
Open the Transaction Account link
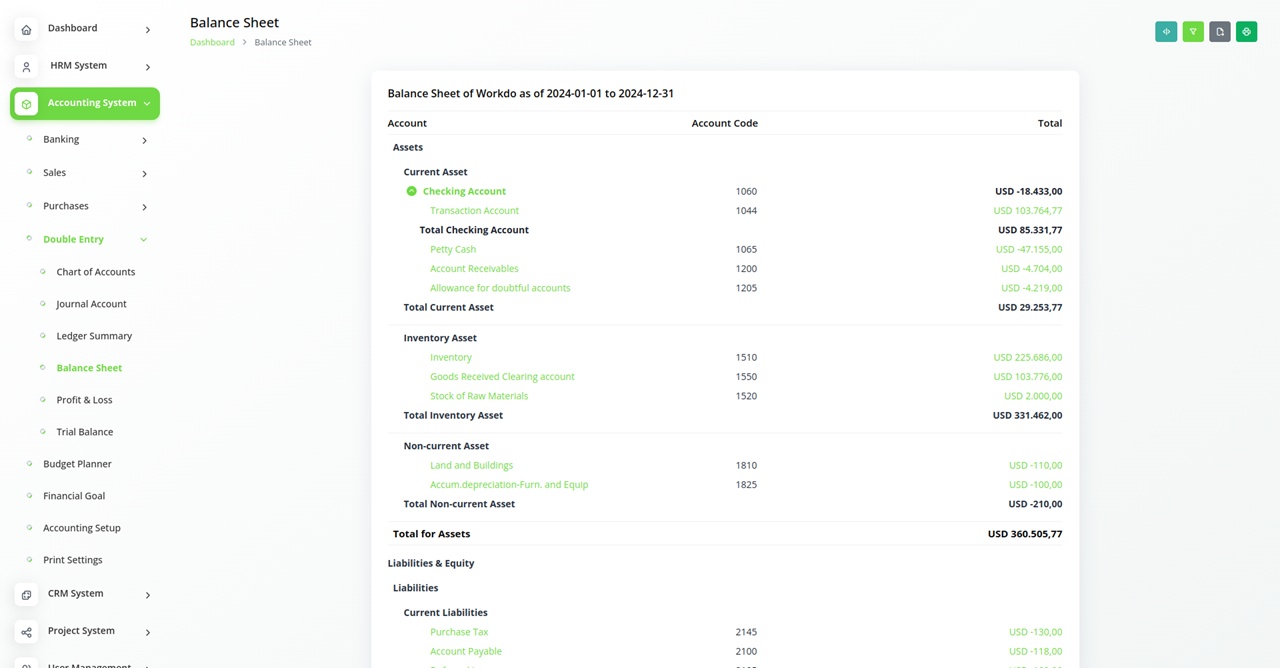[x=474, y=211]
